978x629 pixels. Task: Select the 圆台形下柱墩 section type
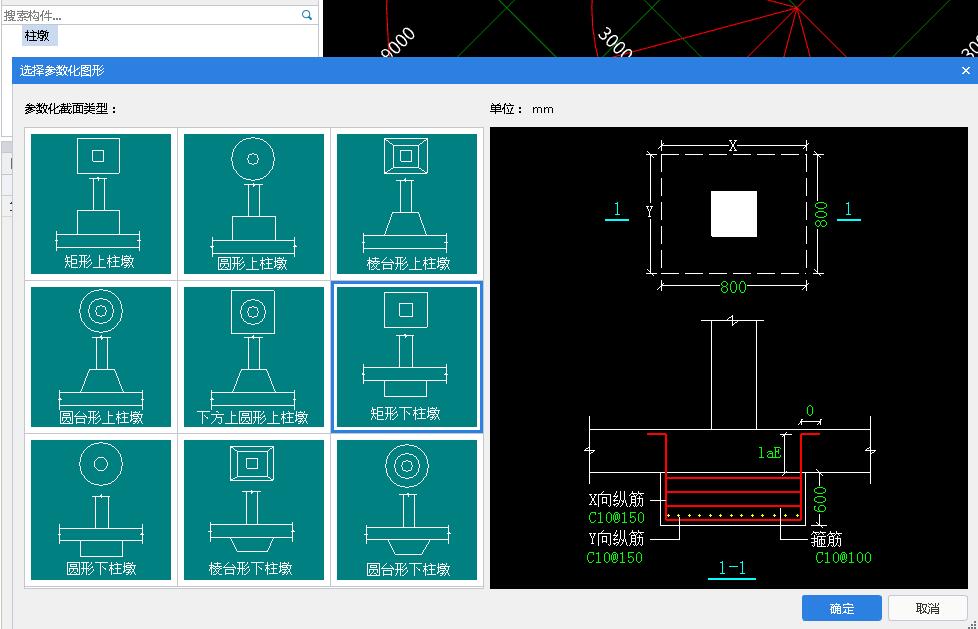pos(407,510)
